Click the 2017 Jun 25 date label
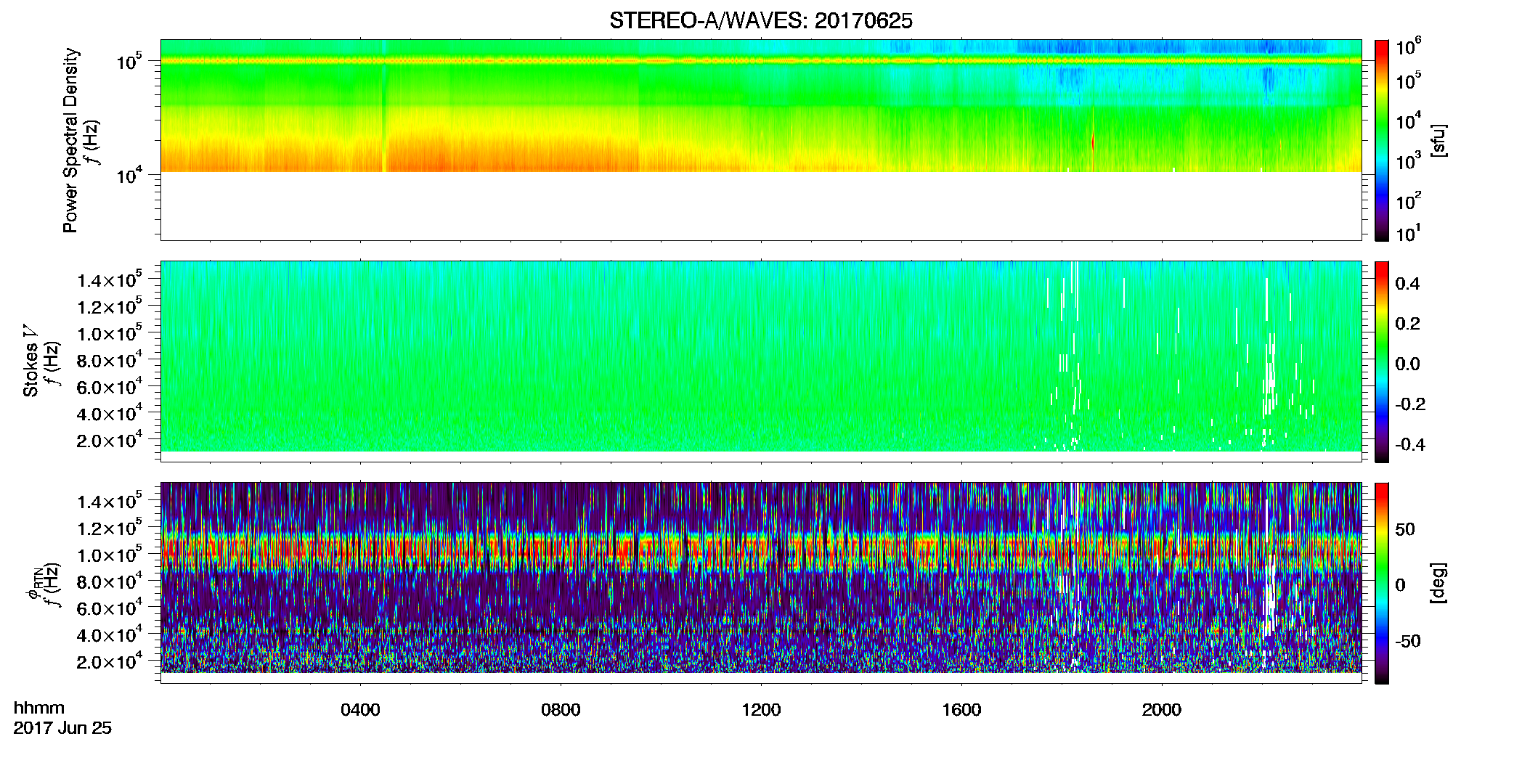1522x784 pixels. [x=62, y=728]
